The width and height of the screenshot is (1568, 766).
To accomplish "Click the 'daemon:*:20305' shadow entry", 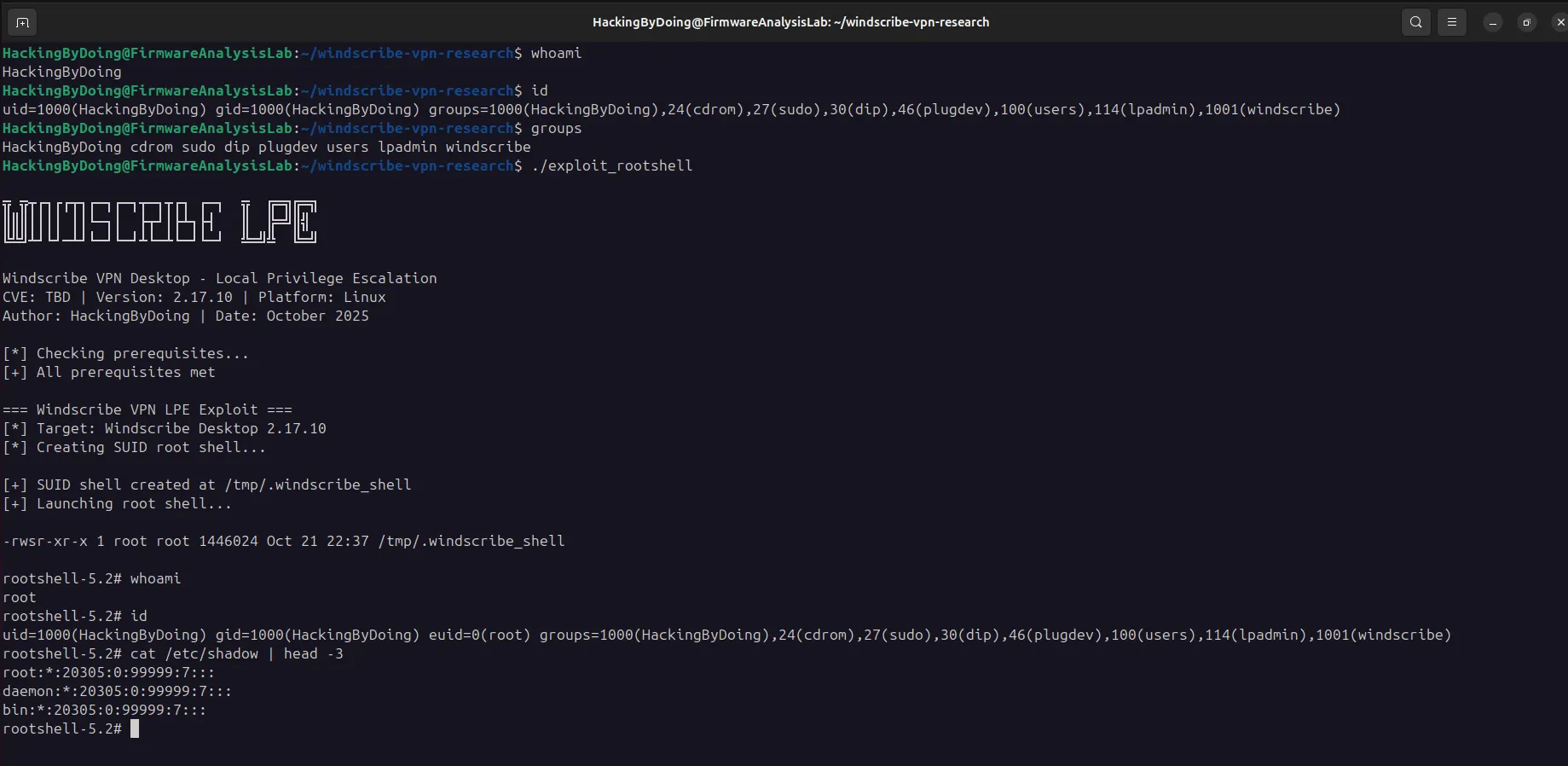I will point(118,691).
